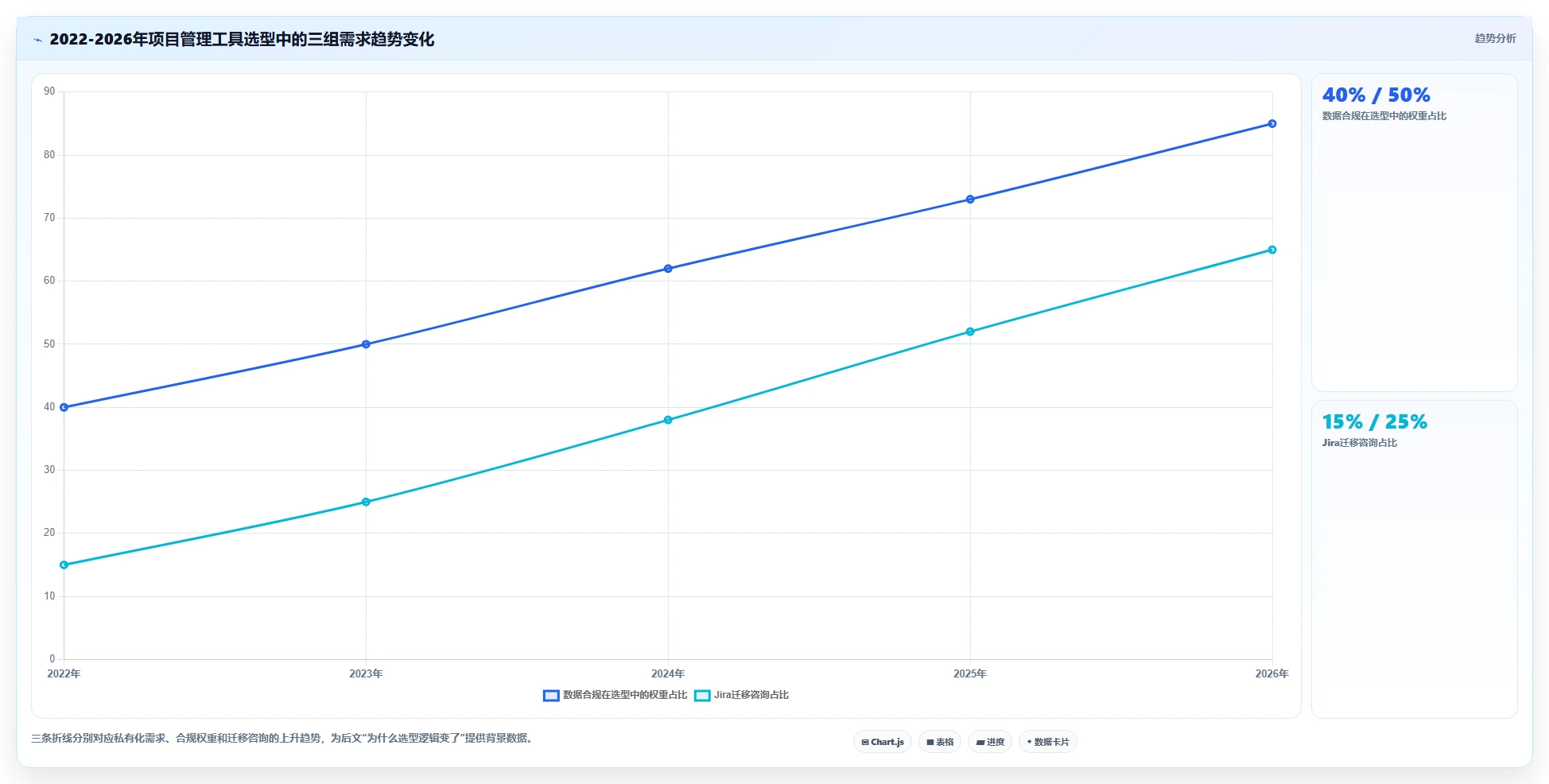Select the blue line's 2022年 data point
The height and width of the screenshot is (784, 1549).
64,407
